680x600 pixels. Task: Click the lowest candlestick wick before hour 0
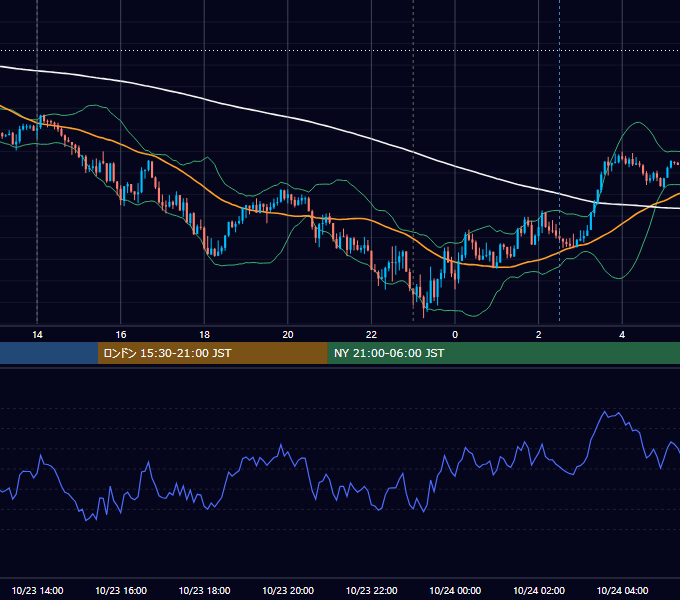coord(424,310)
